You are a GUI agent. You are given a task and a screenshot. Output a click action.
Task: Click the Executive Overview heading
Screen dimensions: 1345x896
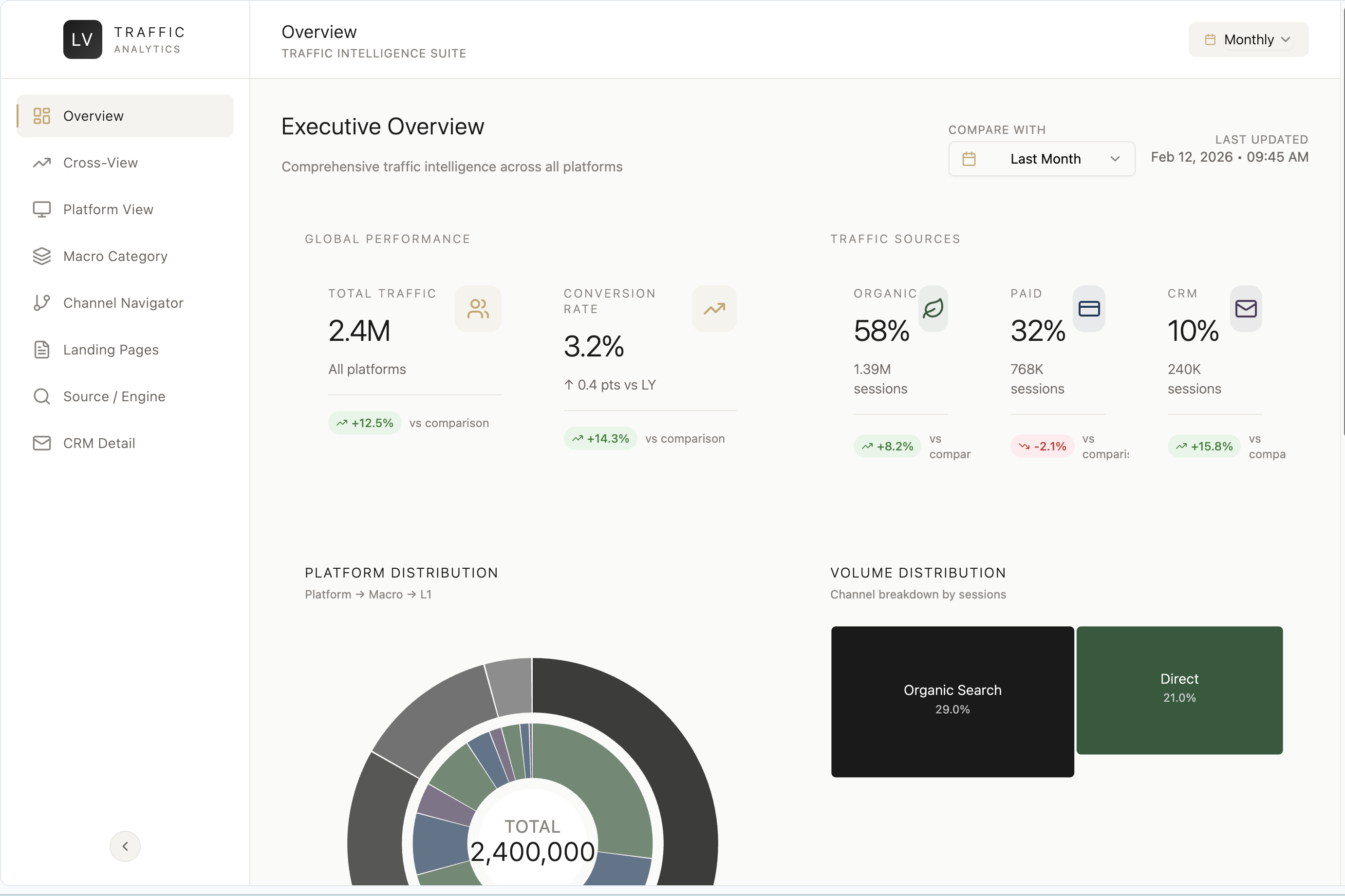[383, 126]
